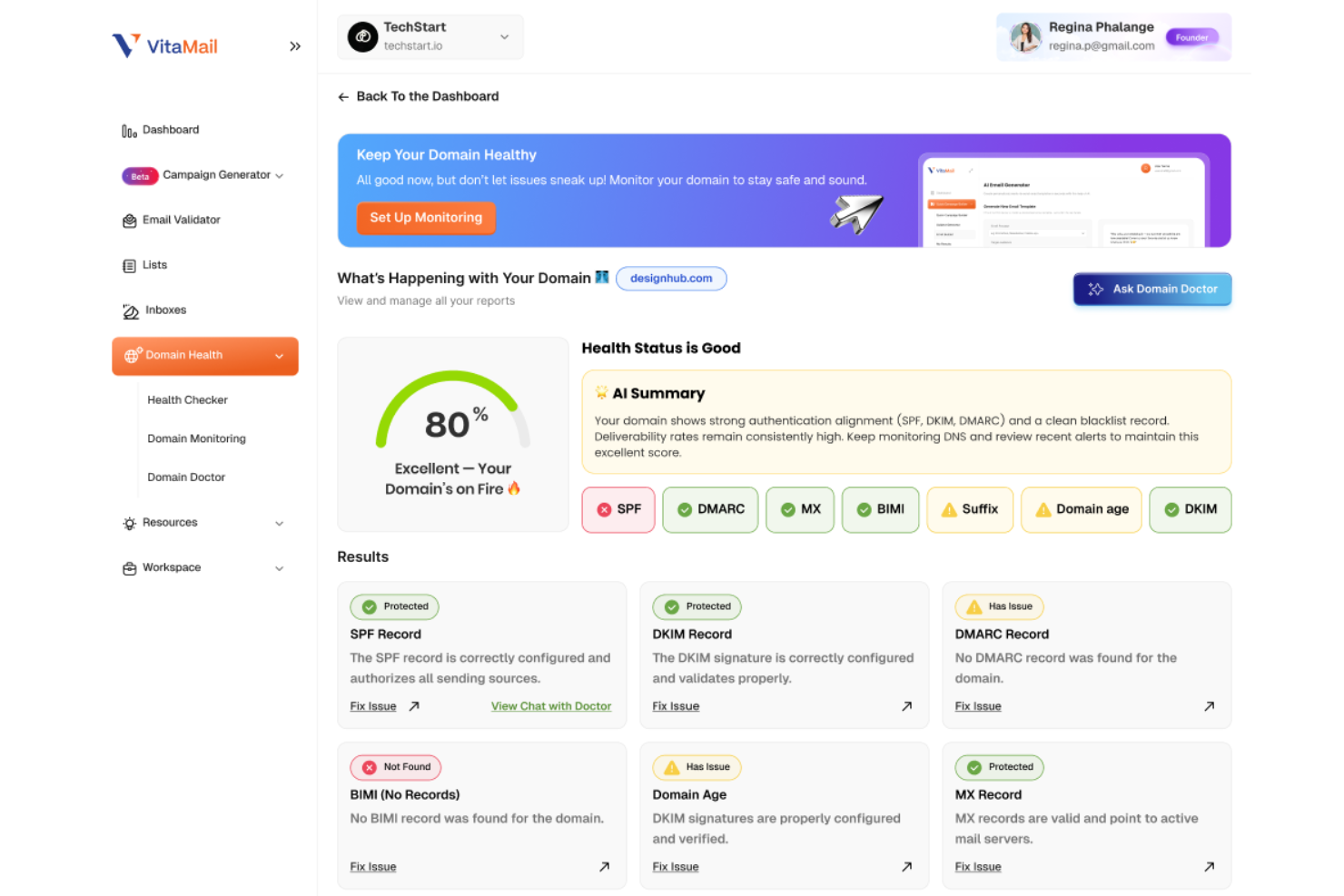This screenshot has height=896, width=1344.
Task: Click the Inboxes sidebar icon
Action: click(x=130, y=310)
